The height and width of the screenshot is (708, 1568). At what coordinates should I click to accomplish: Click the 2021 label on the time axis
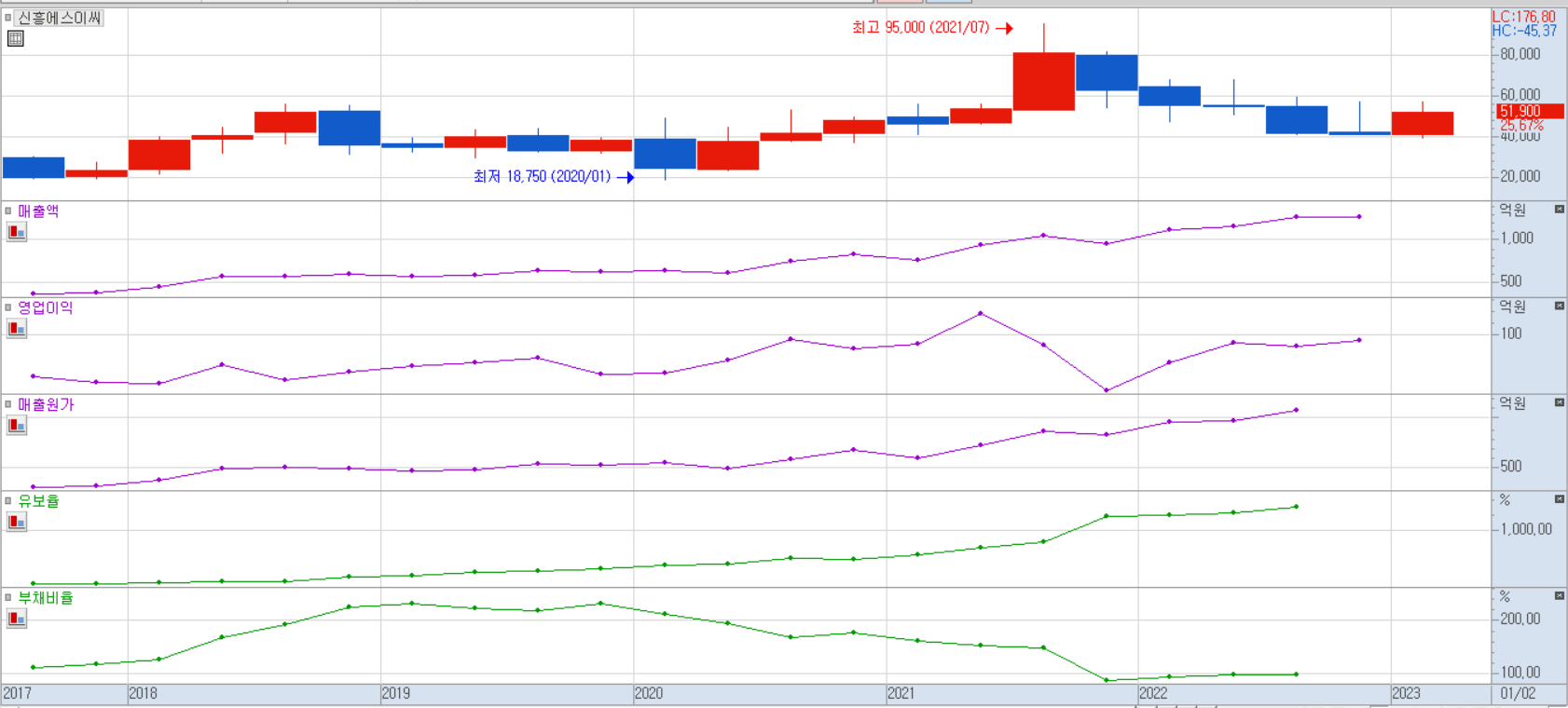point(901,693)
